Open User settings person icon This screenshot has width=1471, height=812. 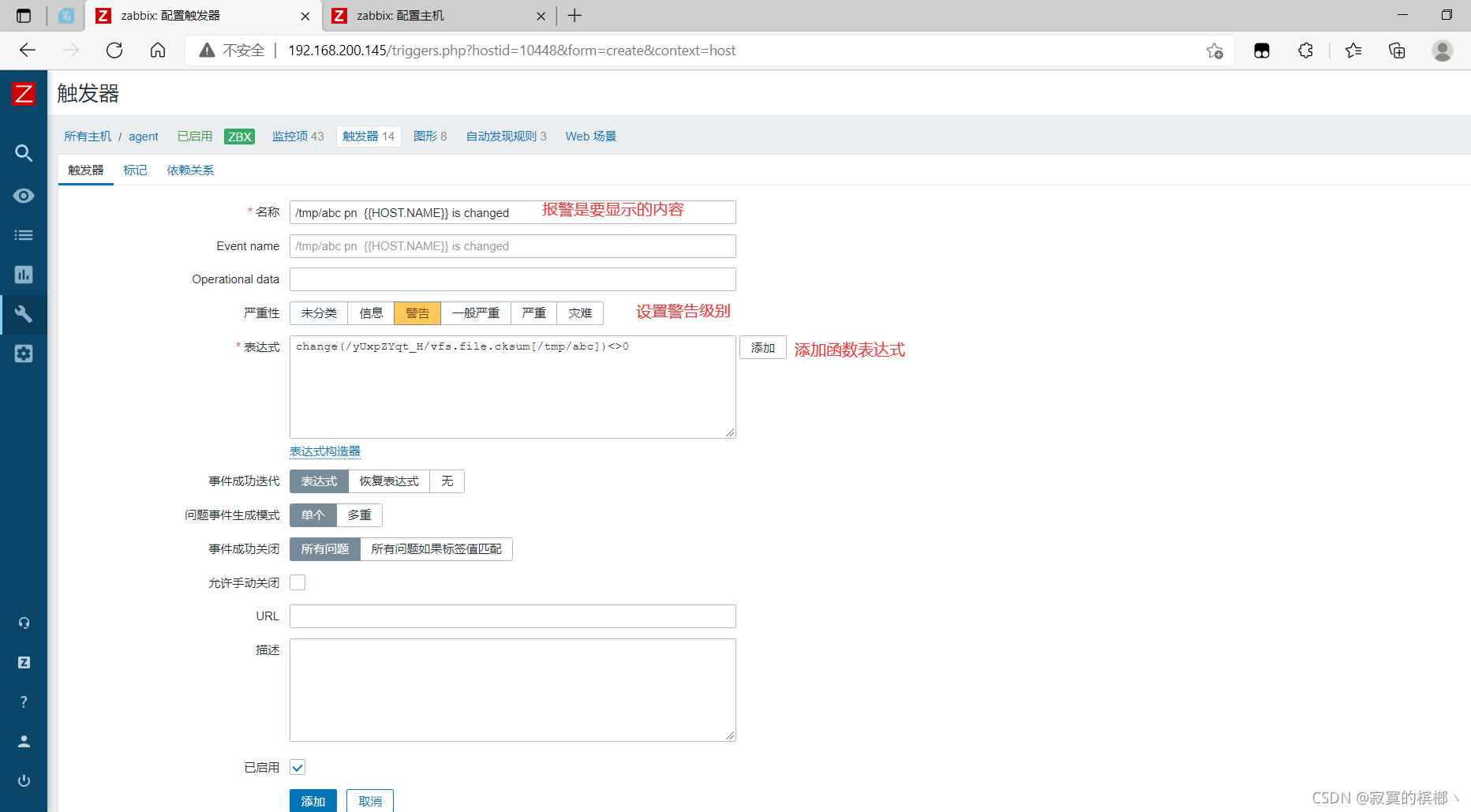click(24, 742)
